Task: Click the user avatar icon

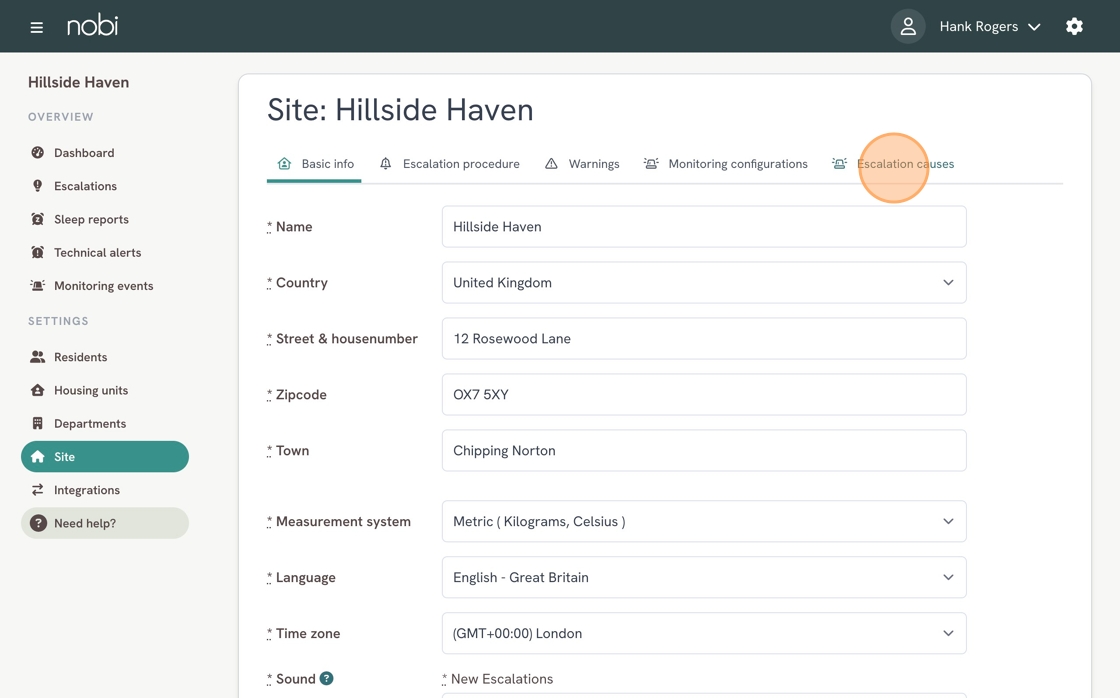Action: (x=907, y=27)
